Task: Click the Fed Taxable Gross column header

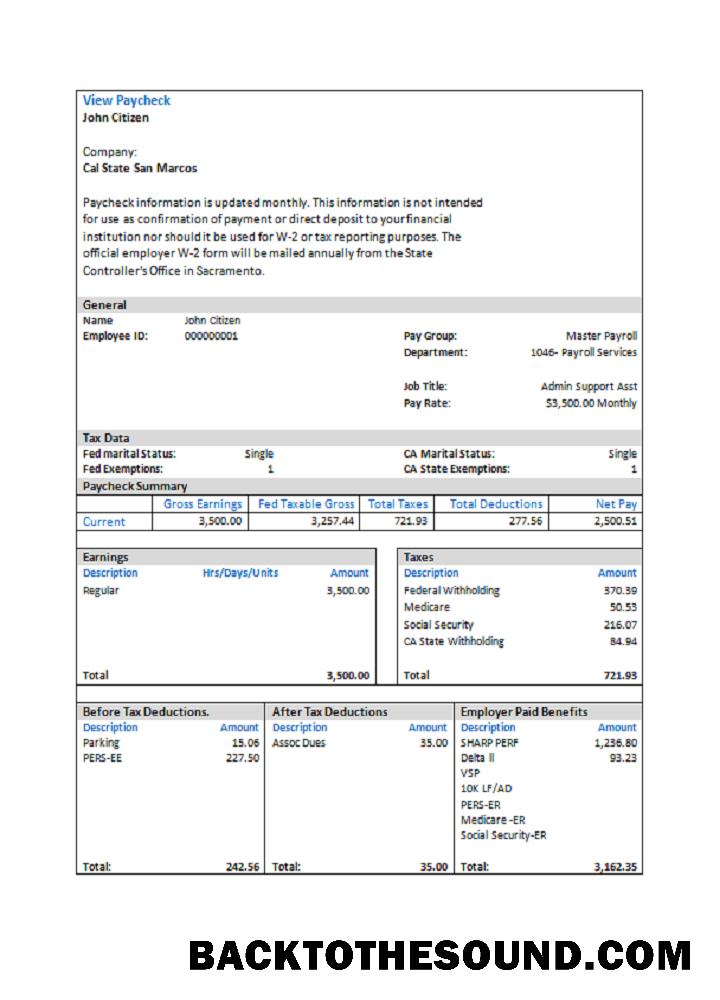Action: click(305, 504)
